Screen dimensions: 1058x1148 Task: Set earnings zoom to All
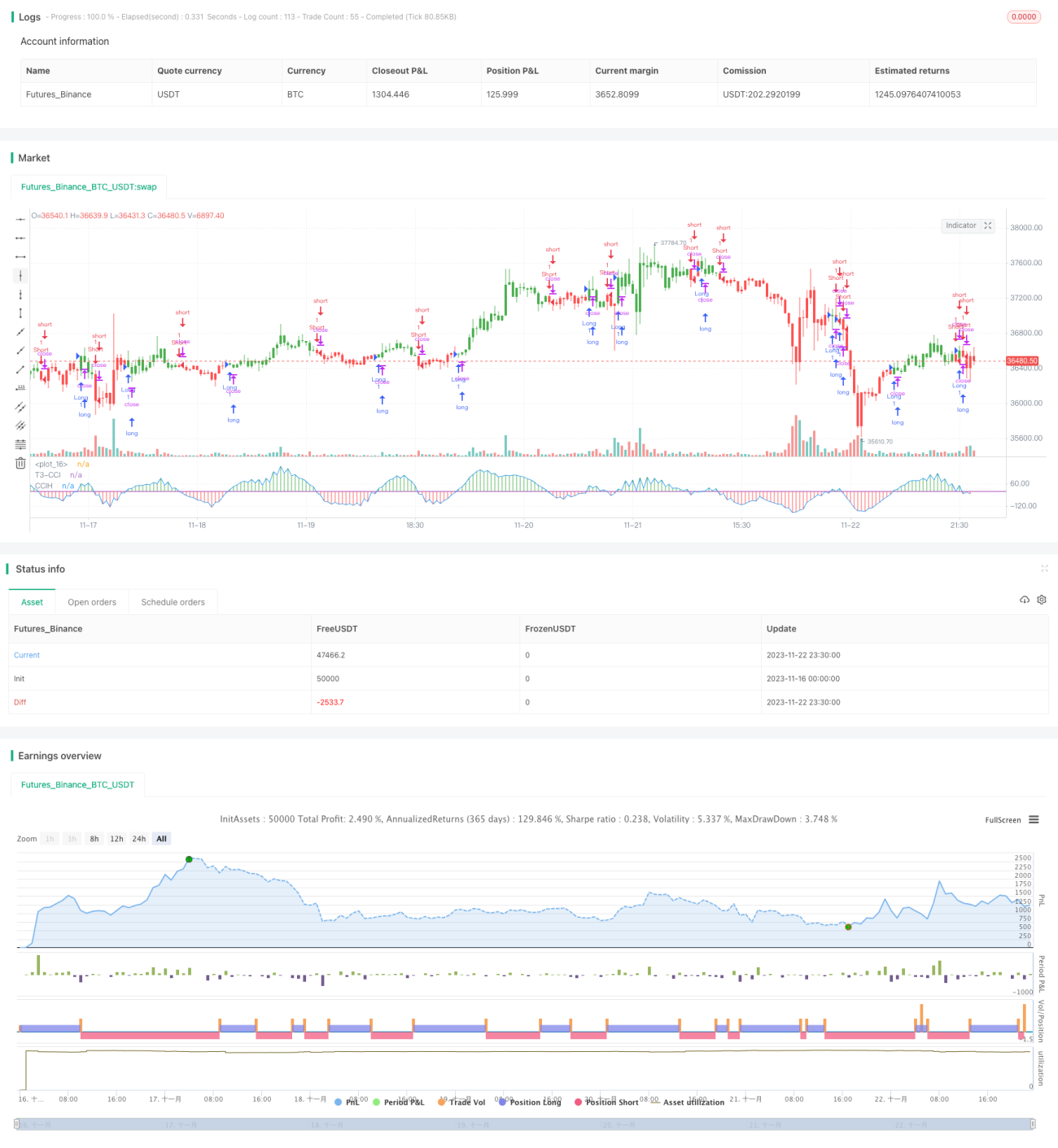tap(161, 839)
